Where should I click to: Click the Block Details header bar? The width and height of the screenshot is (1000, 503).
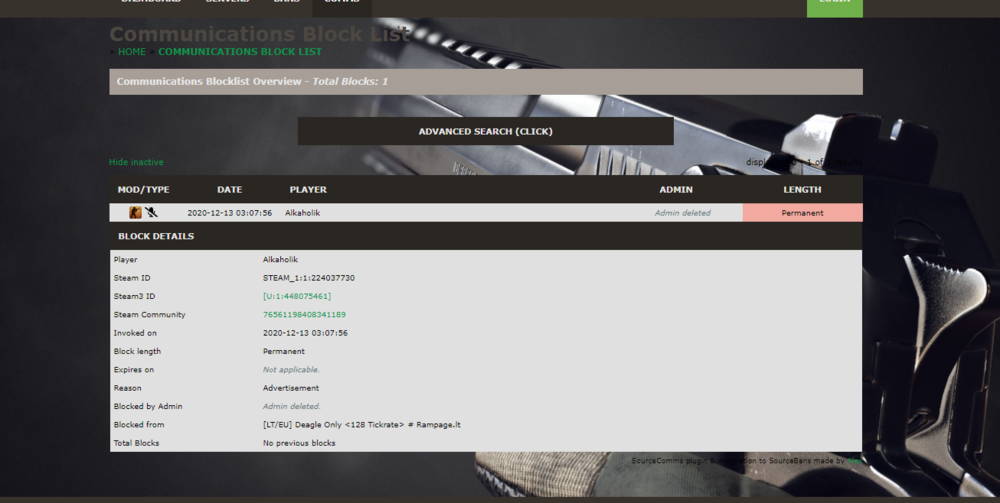[485, 236]
